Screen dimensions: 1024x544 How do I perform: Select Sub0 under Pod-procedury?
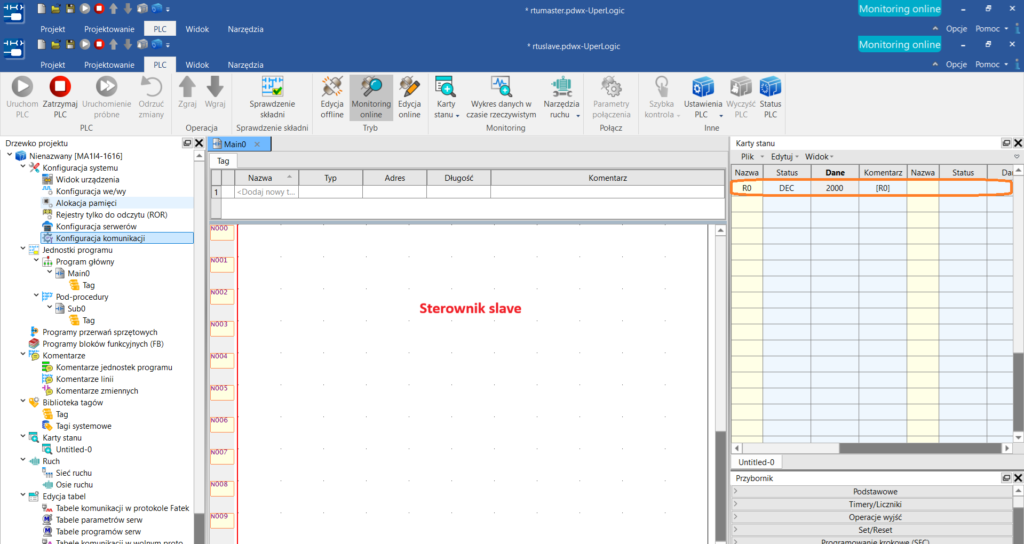point(76,308)
